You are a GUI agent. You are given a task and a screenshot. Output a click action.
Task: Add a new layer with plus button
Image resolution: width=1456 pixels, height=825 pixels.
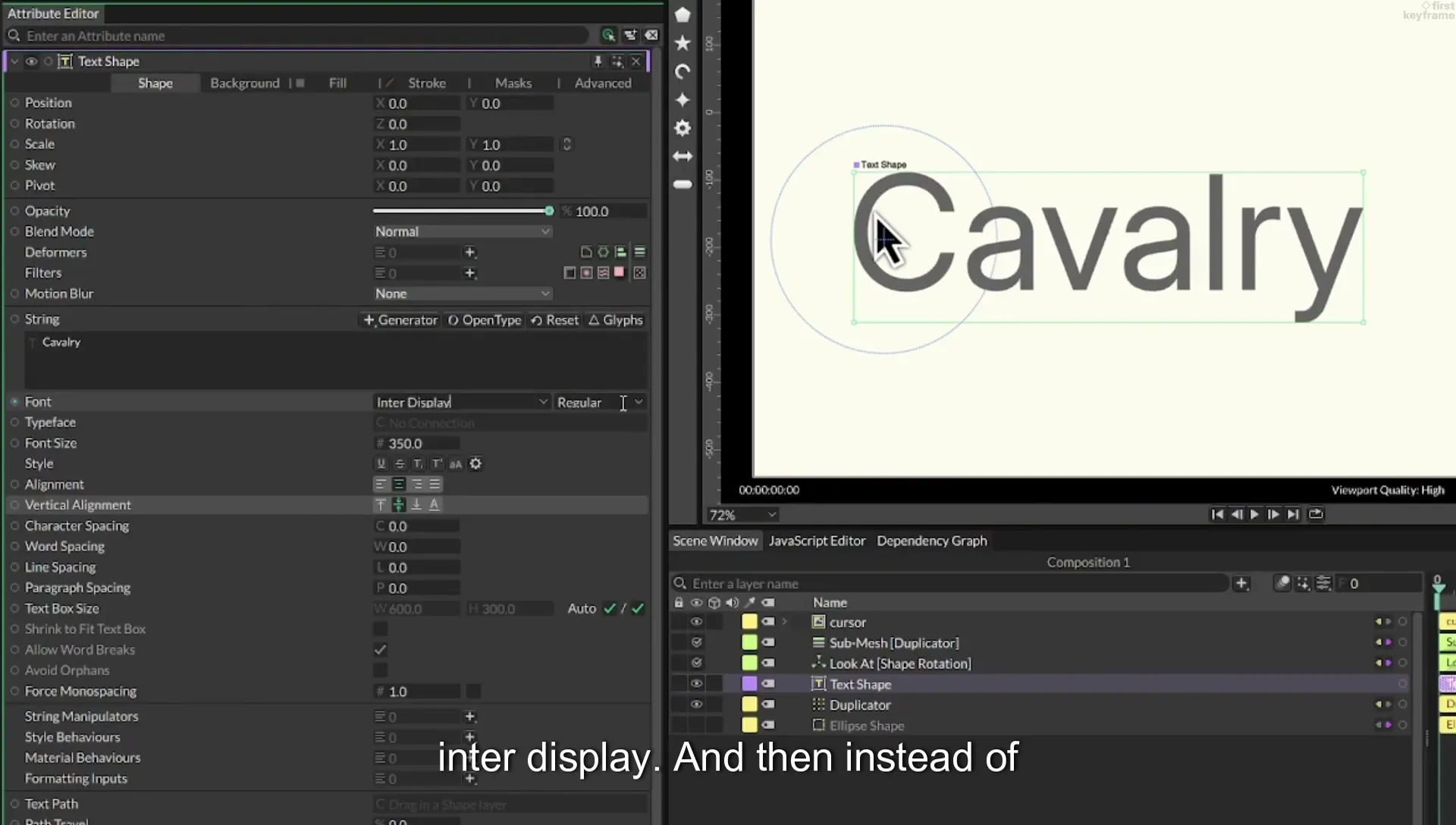[x=1241, y=583]
